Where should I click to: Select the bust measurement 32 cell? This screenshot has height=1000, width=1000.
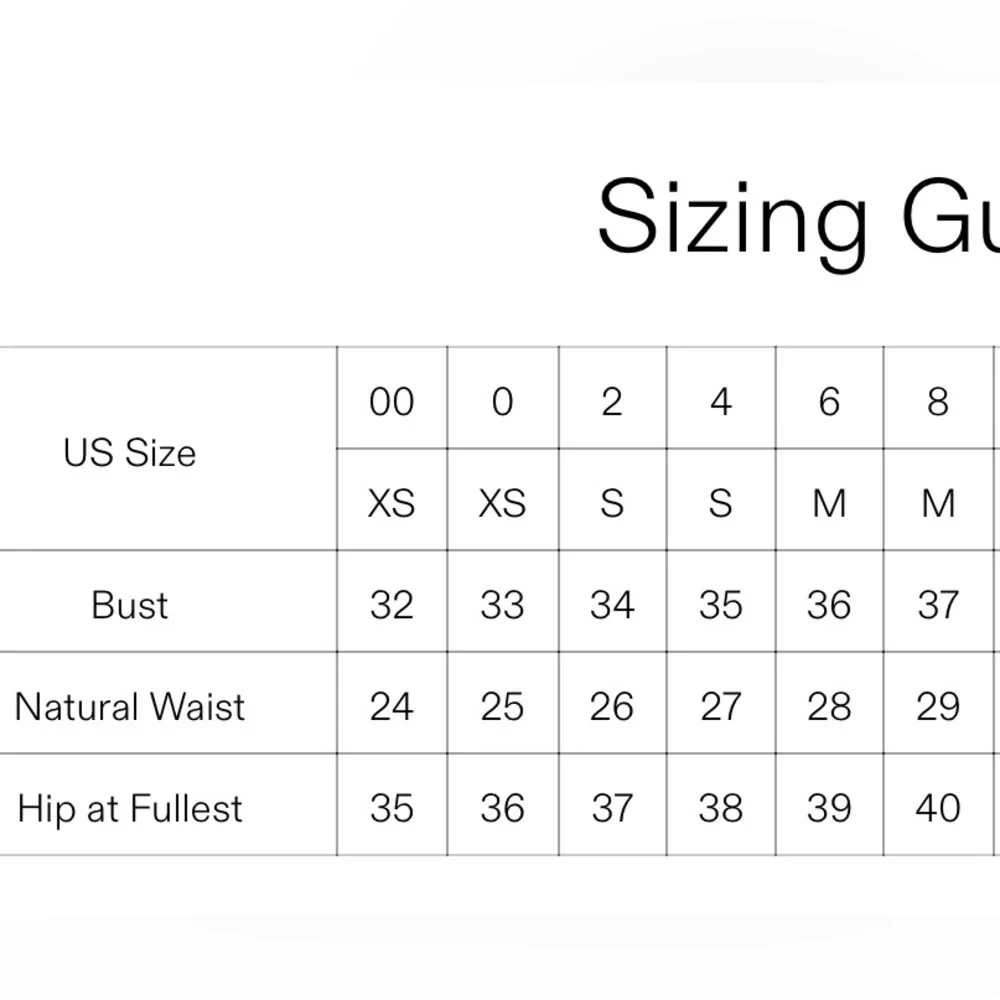tap(391, 605)
